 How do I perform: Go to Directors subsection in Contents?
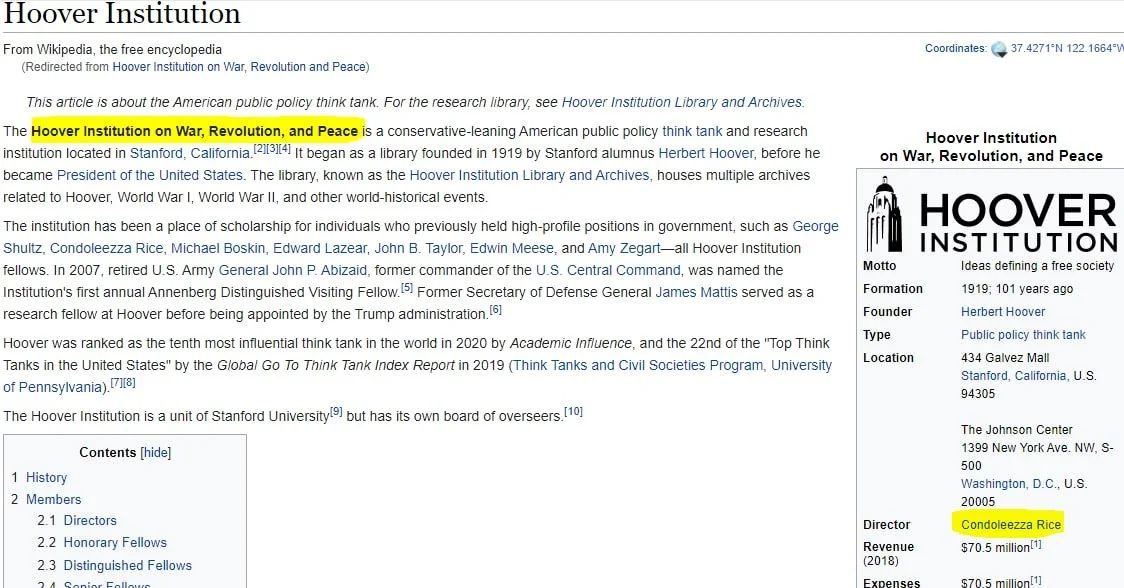click(90, 520)
